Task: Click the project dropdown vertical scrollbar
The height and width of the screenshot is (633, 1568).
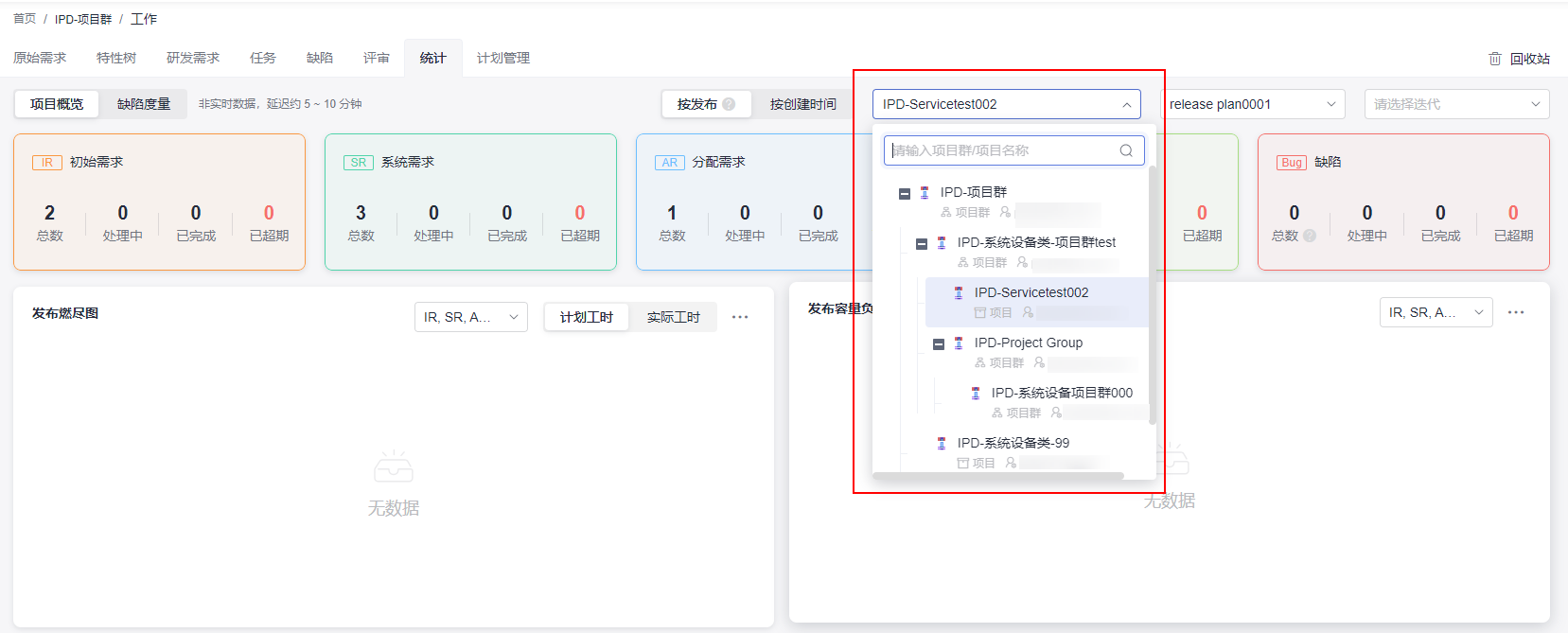Action: [x=1152, y=293]
